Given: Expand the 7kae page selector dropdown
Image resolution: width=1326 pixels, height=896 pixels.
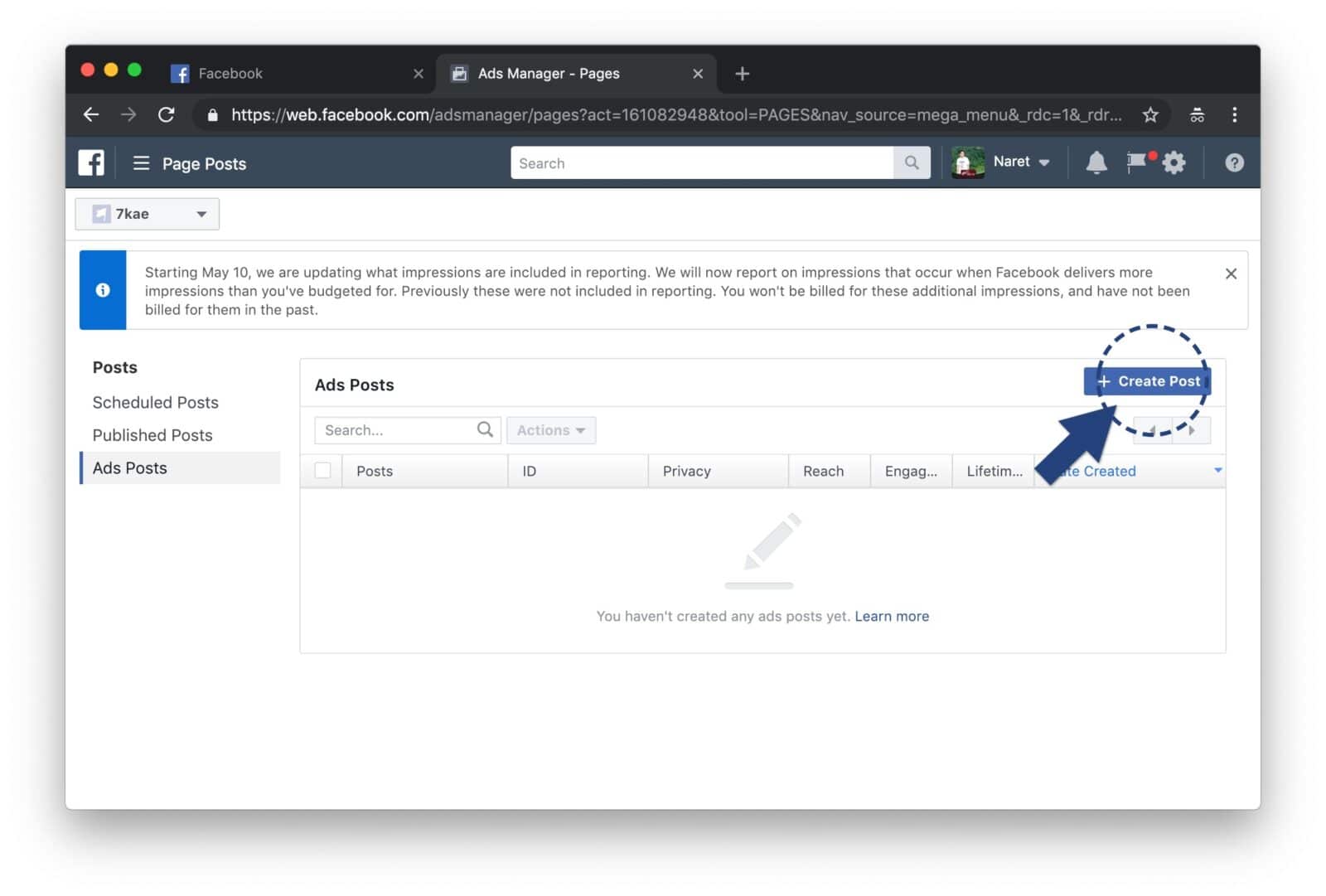Looking at the screenshot, I should (148, 214).
